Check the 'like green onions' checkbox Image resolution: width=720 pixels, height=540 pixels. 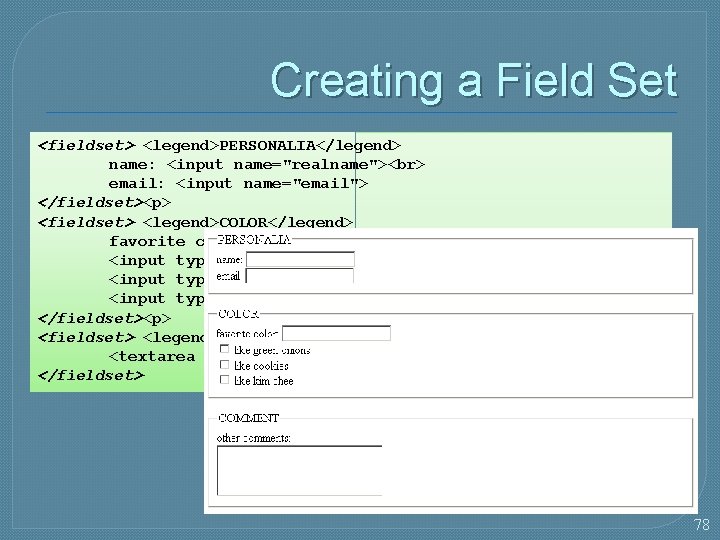224,349
